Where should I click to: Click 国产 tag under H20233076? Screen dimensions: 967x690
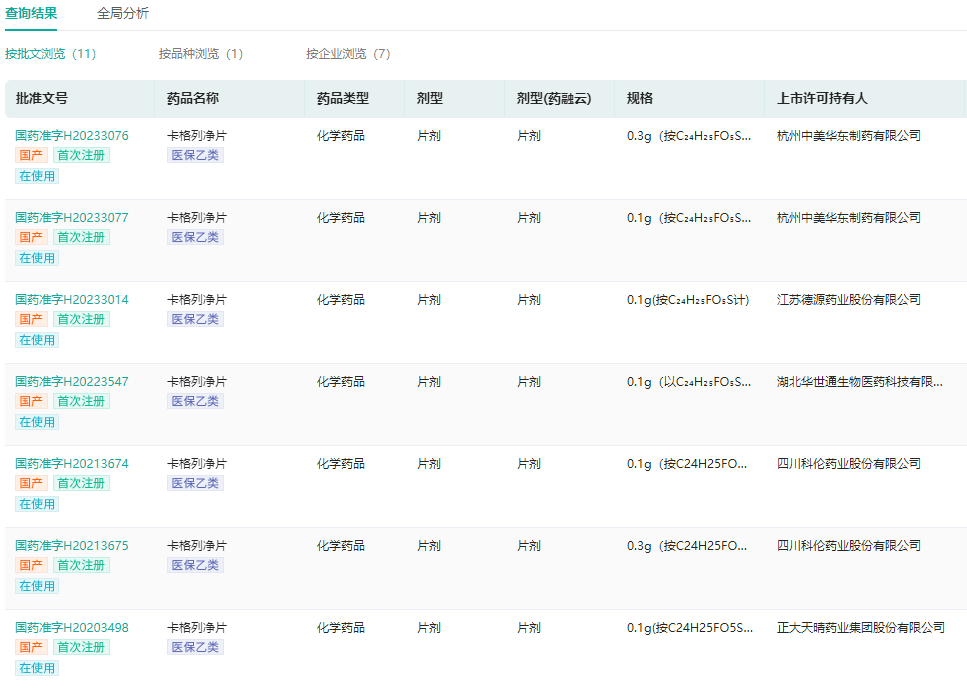[x=31, y=155]
